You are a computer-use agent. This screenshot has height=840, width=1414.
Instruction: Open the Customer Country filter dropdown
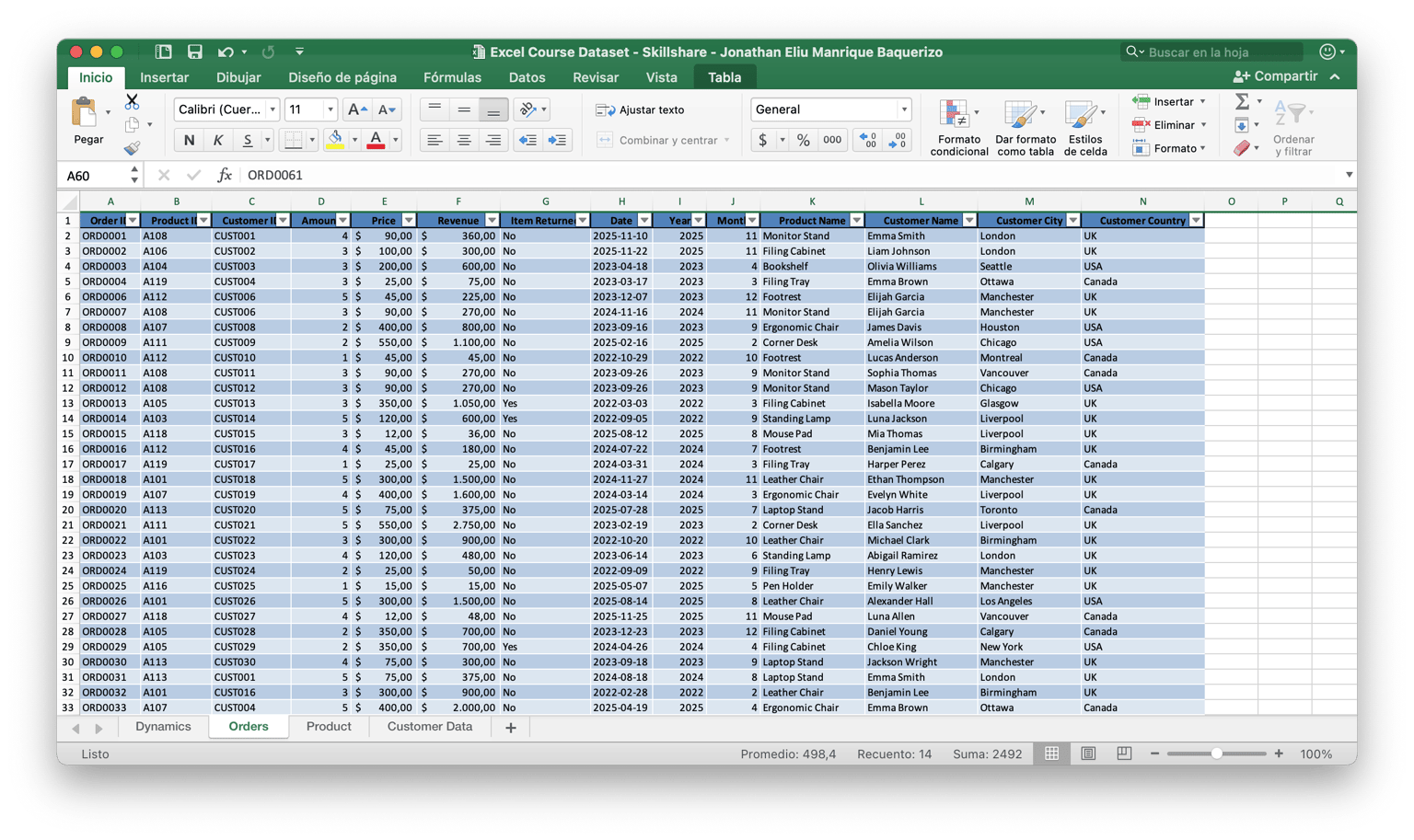point(1196,221)
